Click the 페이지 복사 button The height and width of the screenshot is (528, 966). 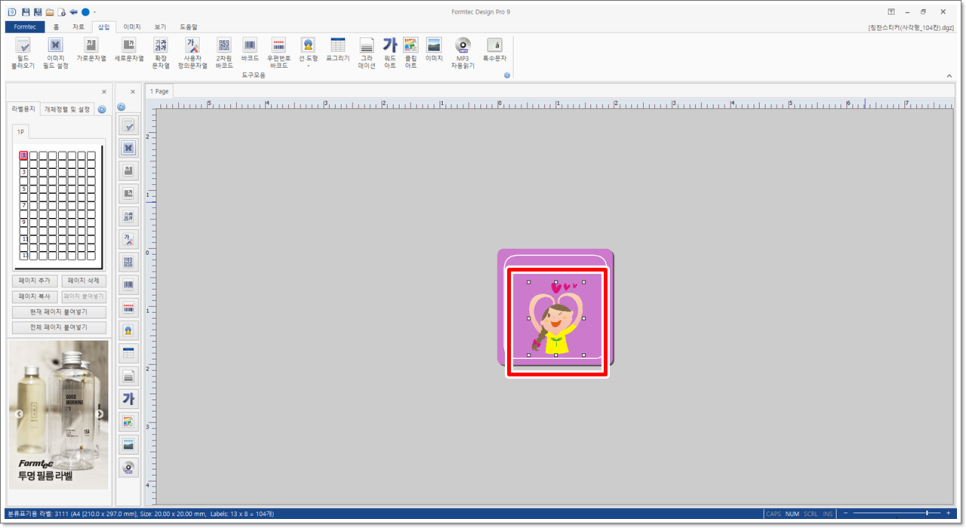[x=34, y=296]
